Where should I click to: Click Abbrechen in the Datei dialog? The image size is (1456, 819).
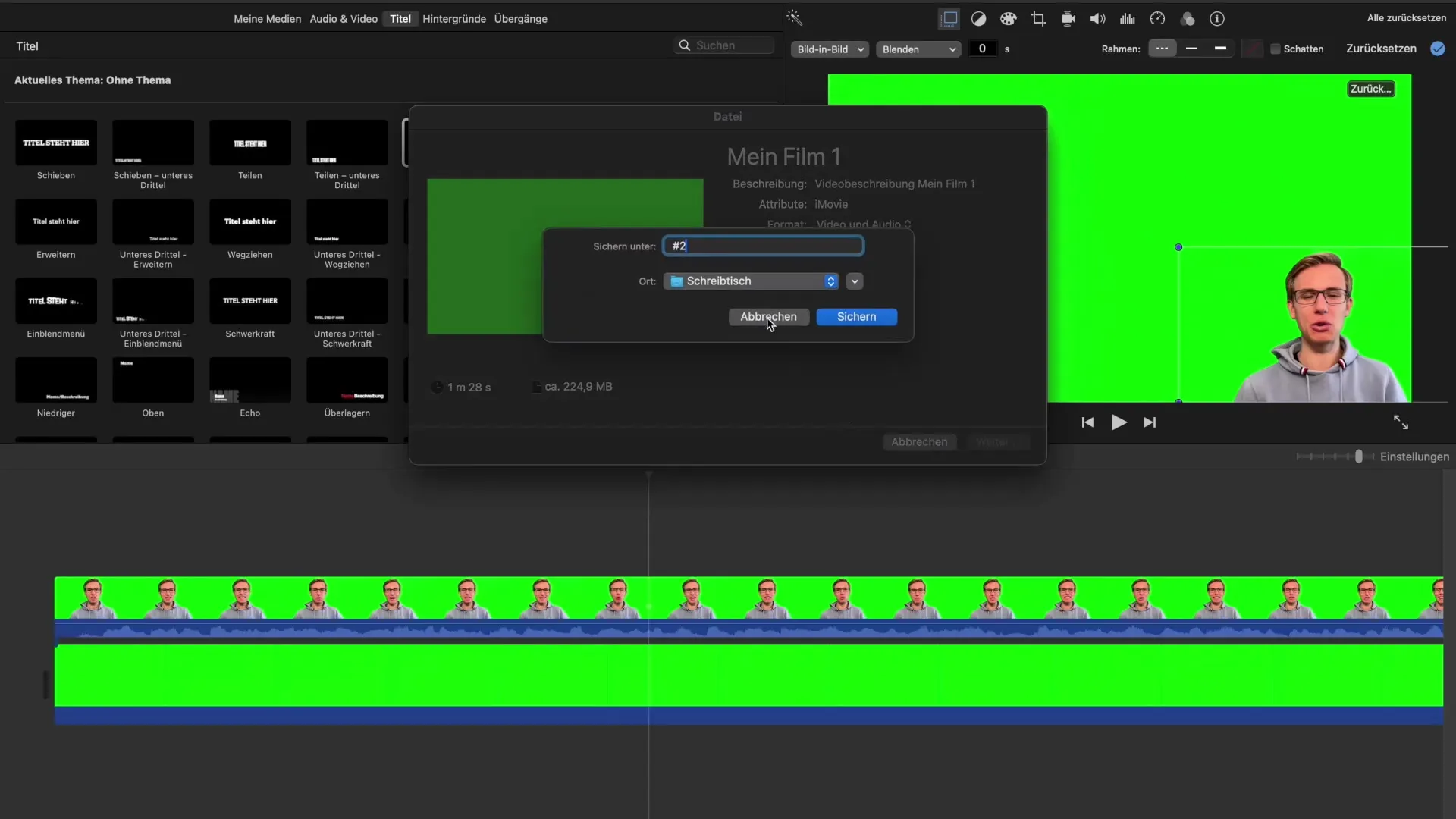pos(919,442)
